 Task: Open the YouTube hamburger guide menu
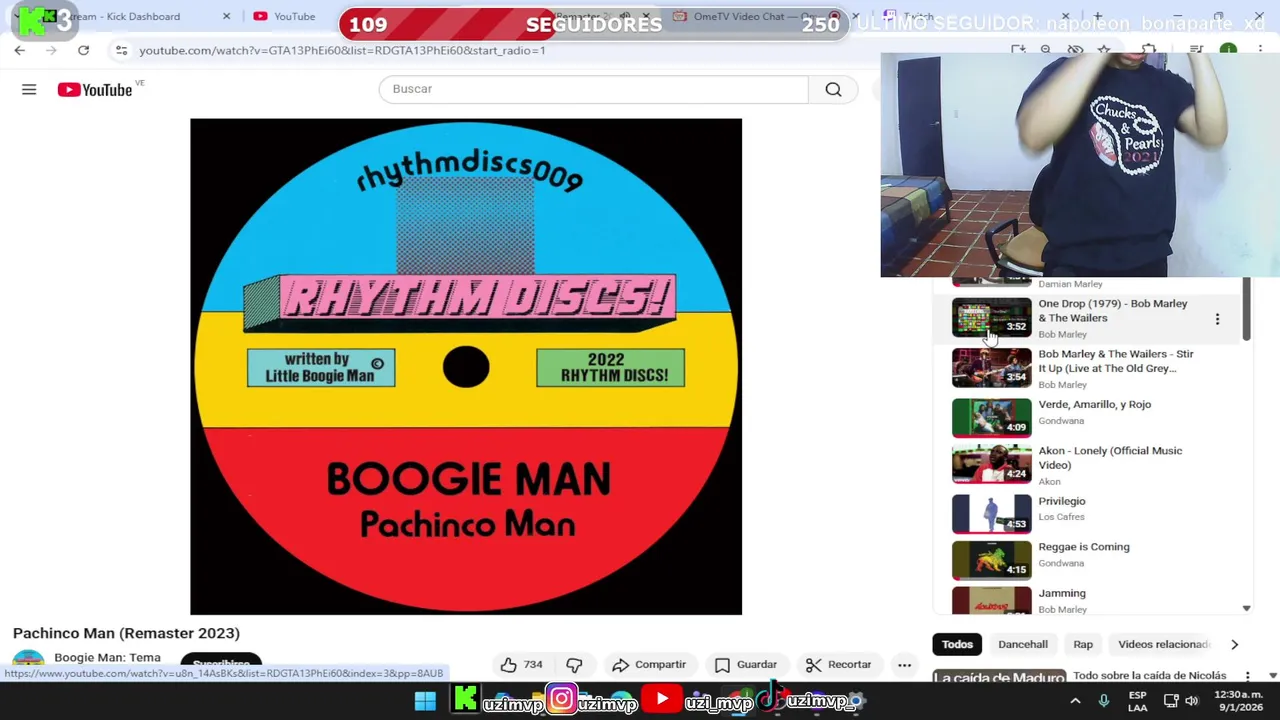tap(29, 90)
